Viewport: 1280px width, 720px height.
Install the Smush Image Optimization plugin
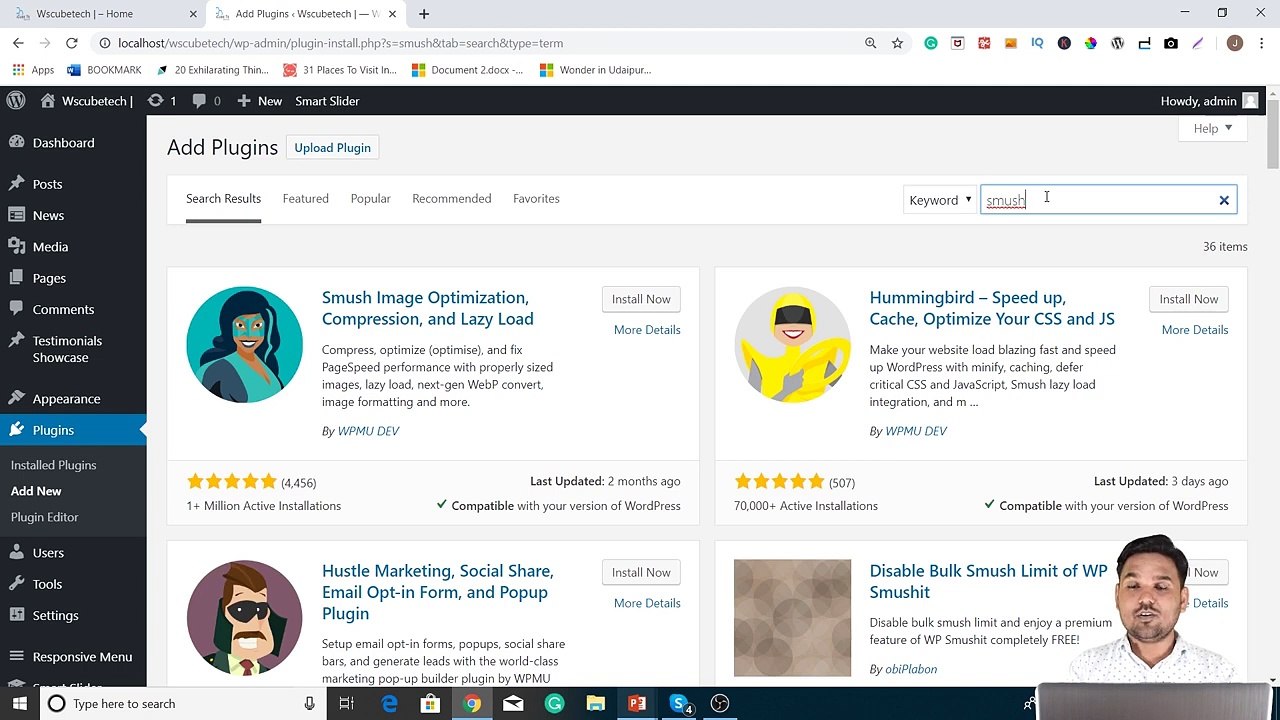[641, 299]
